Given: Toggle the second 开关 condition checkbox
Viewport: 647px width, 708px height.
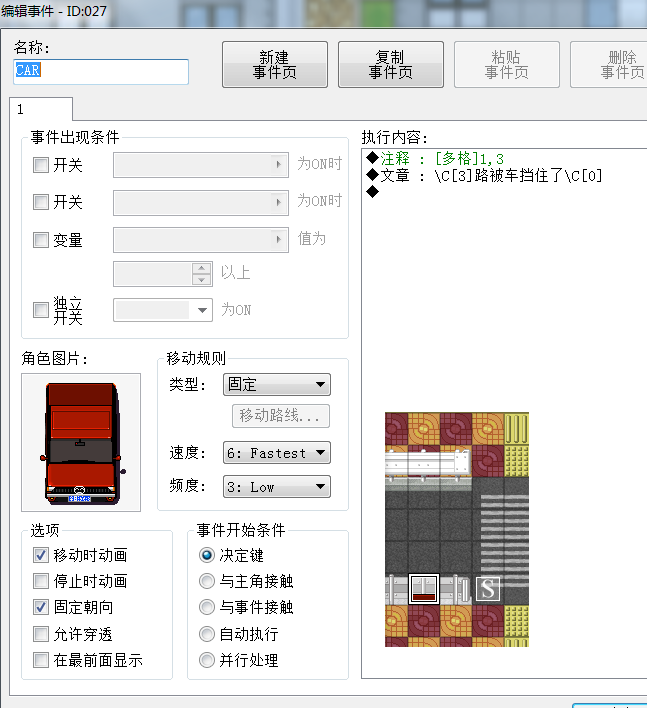Looking at the screenshot, I should [41, 202].
